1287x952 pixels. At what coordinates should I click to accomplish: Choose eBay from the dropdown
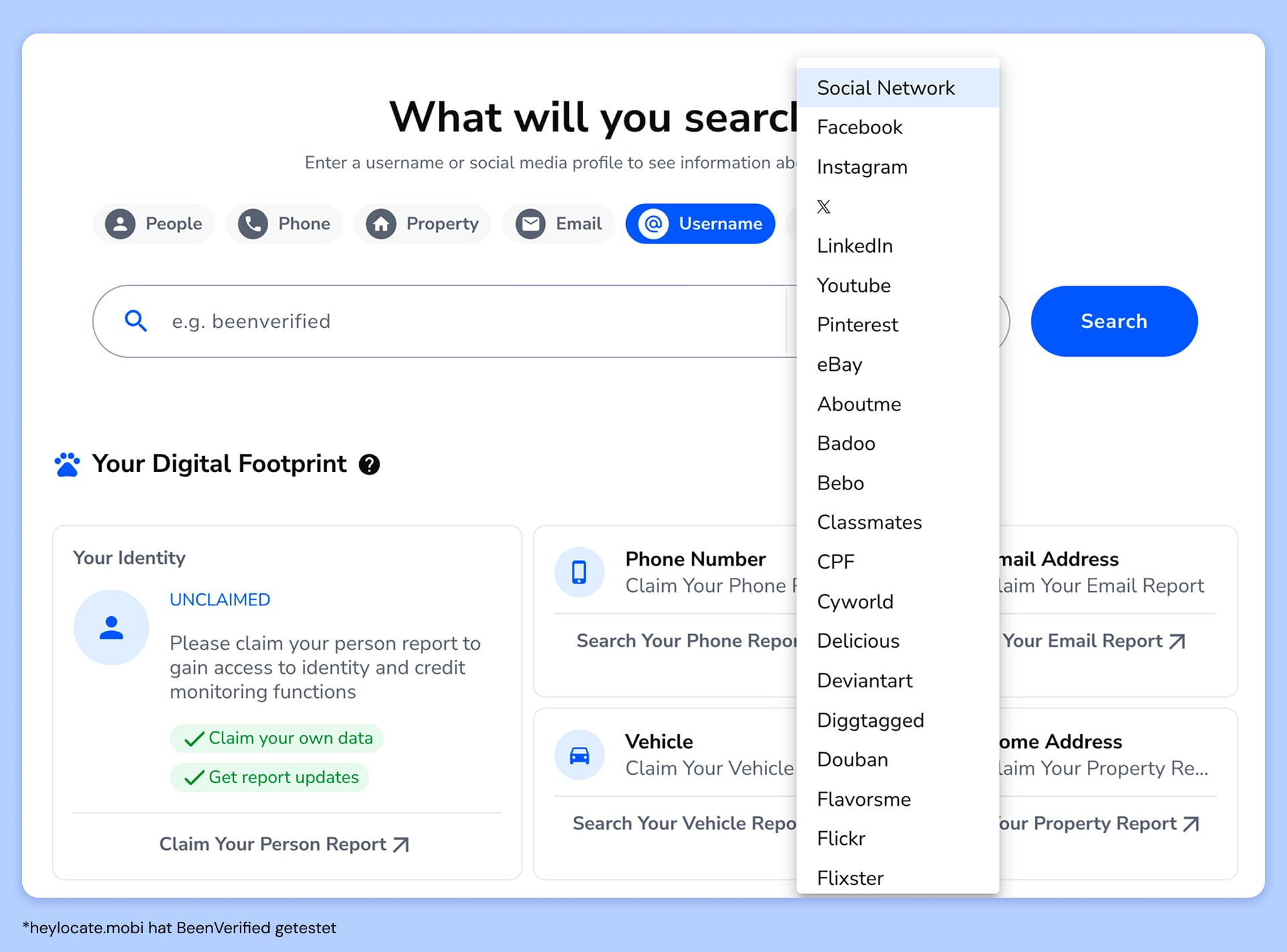pos(898,365)
